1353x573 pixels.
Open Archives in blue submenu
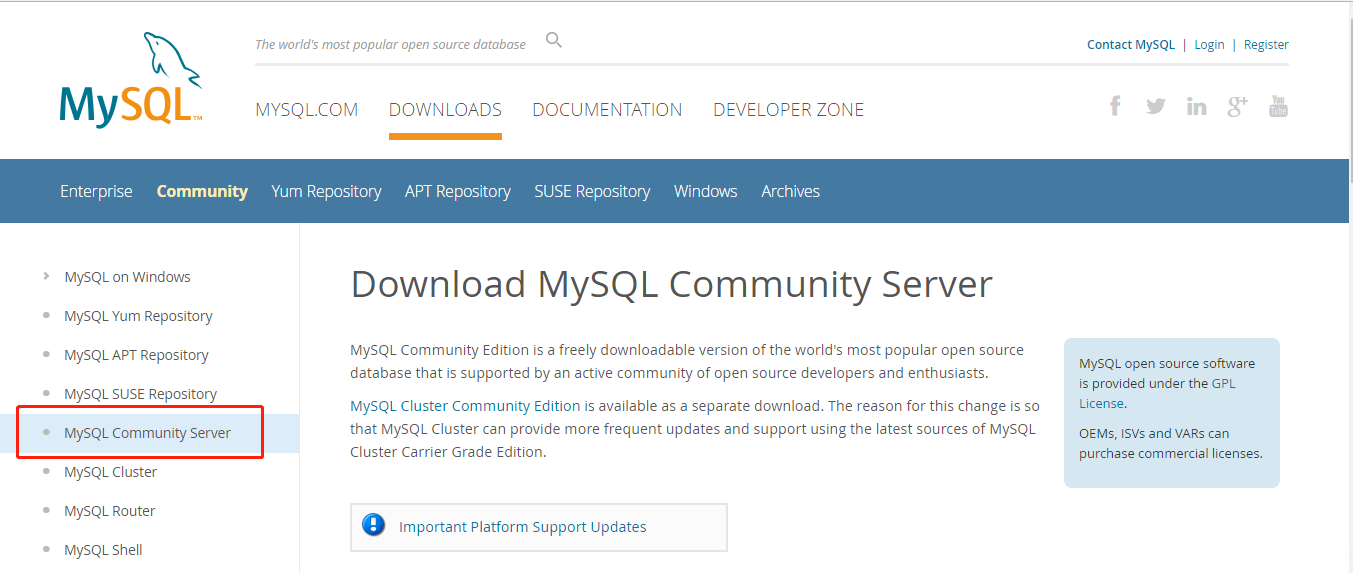[790, 191]
